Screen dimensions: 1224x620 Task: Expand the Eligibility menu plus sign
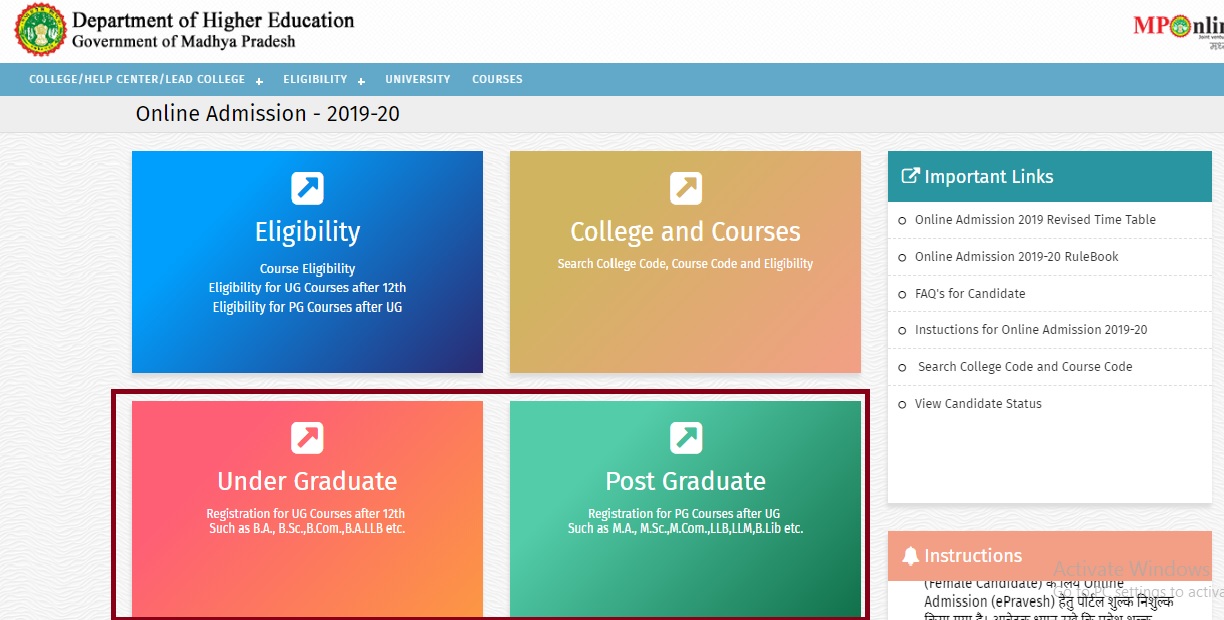pyautogui.click(x=361, y=81)
